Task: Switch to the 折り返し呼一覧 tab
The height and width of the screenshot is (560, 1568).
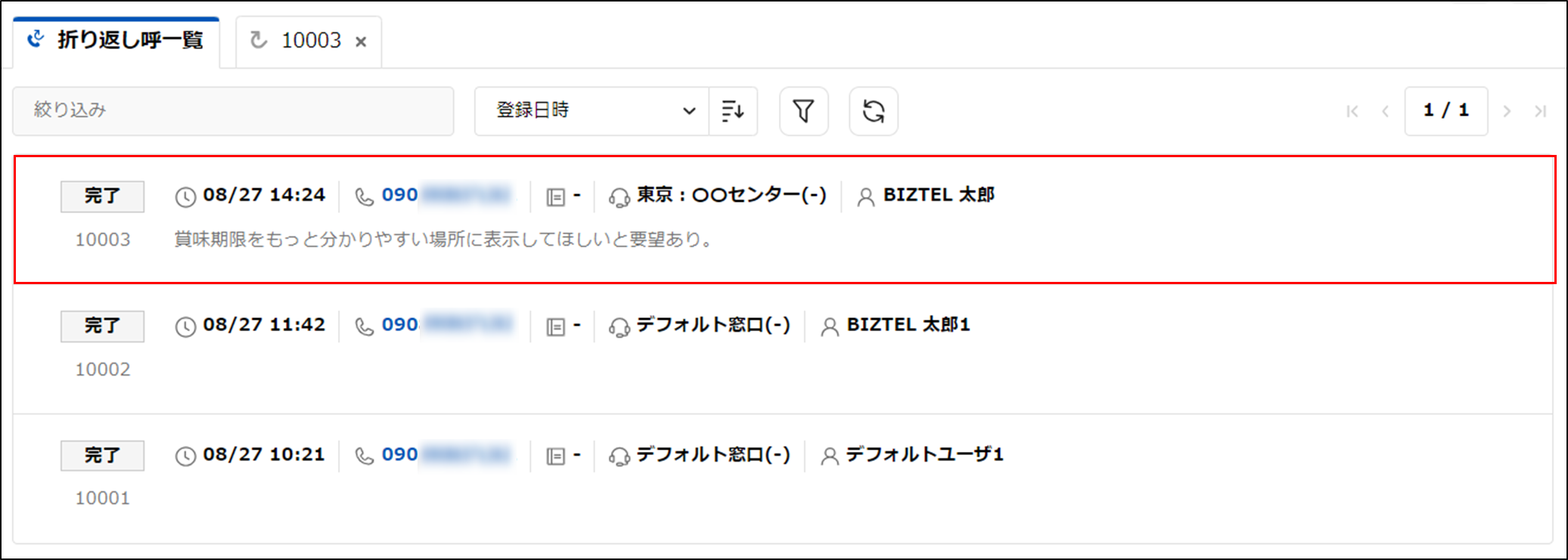Action: click(x=116, y=41)
